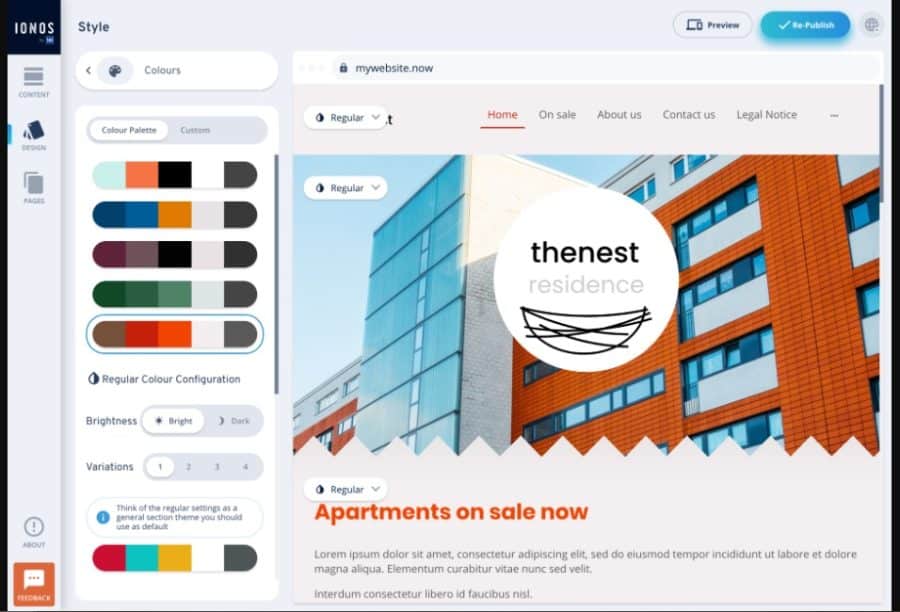Open the On sale menu item
Screen dimensions: 900x612
click(x=557, y=115)
